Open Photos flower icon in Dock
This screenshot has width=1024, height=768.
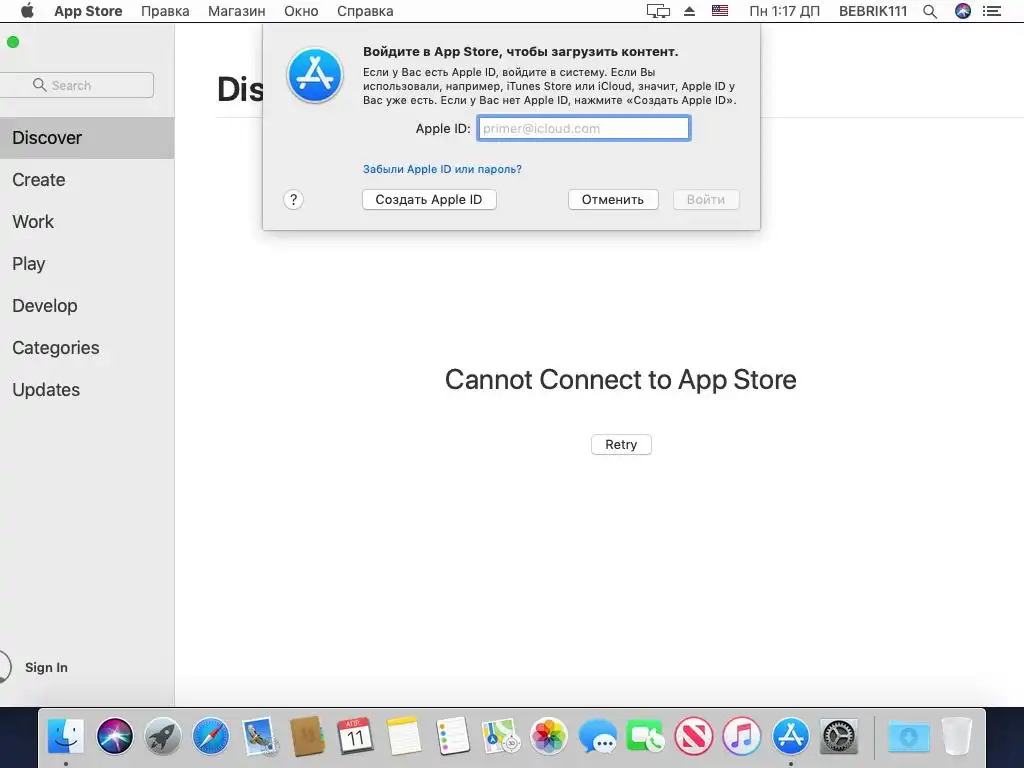coord(549,736)
